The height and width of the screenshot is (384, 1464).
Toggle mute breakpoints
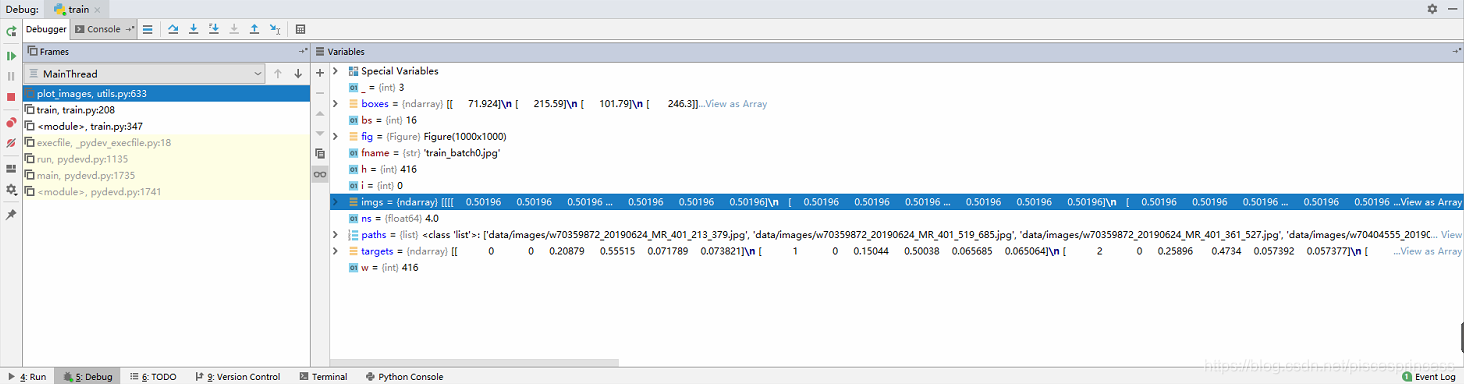[11, 143]
